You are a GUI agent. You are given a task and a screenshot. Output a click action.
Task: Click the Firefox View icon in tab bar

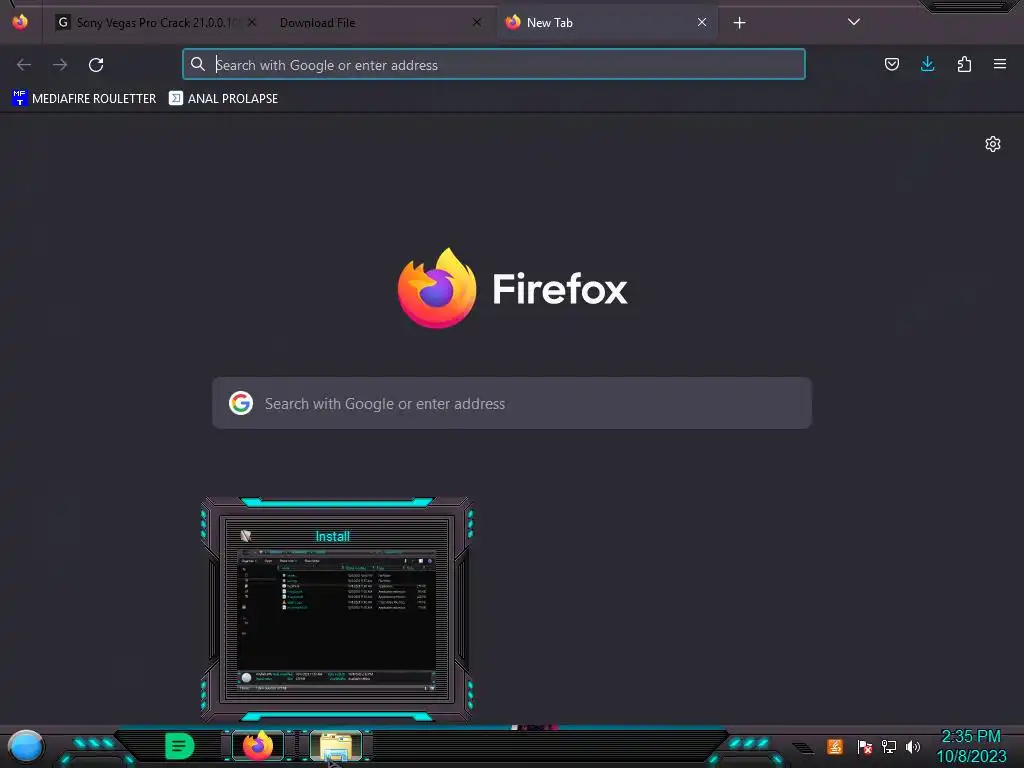point(20,22)
